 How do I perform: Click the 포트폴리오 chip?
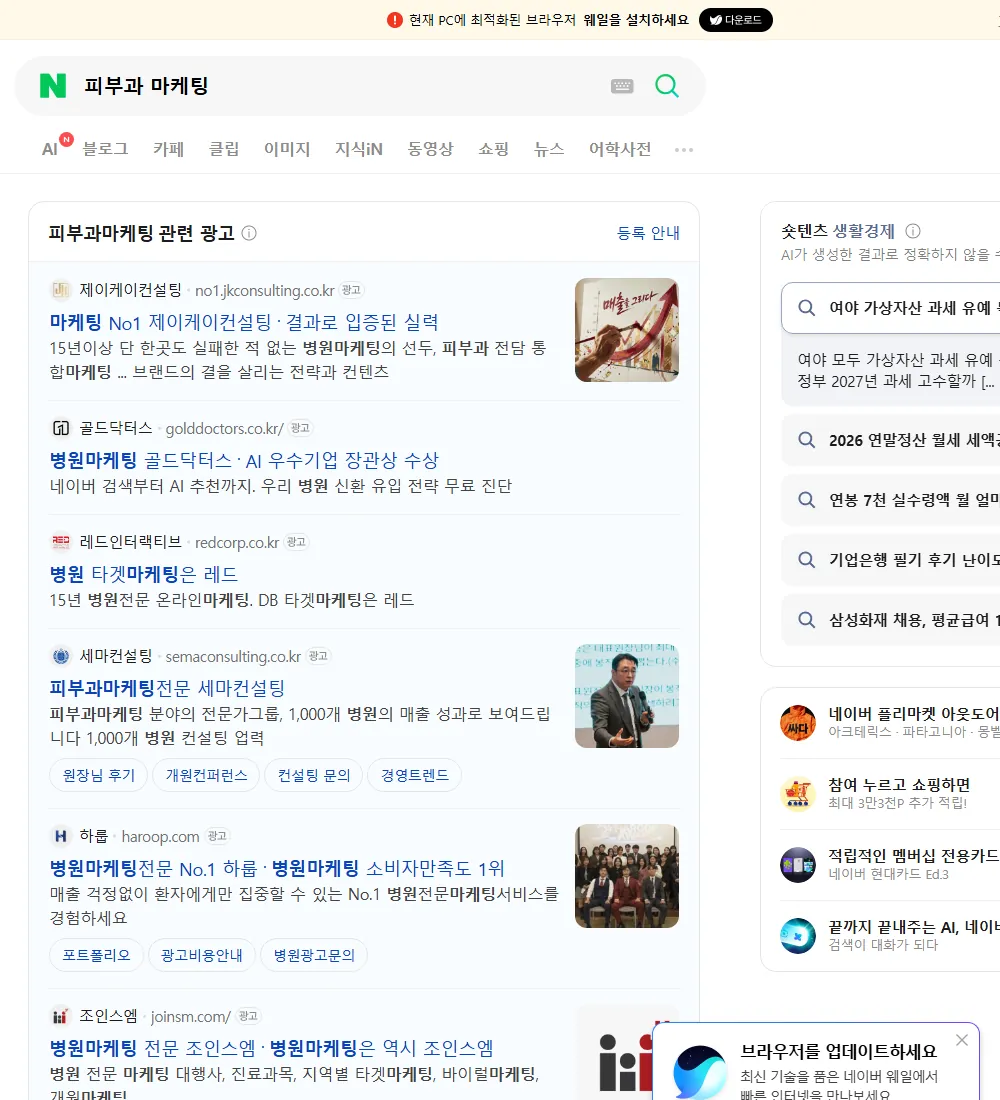pos(96,955)
